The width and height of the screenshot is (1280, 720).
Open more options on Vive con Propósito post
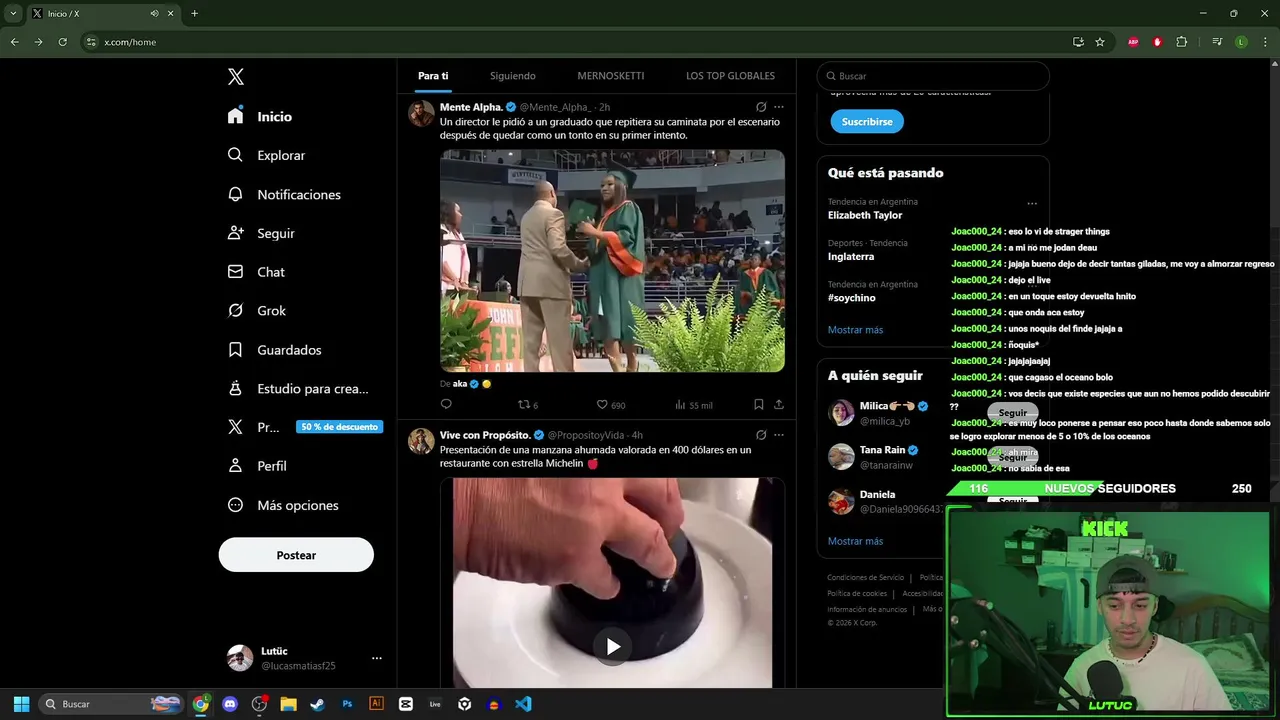click(779, 435)
